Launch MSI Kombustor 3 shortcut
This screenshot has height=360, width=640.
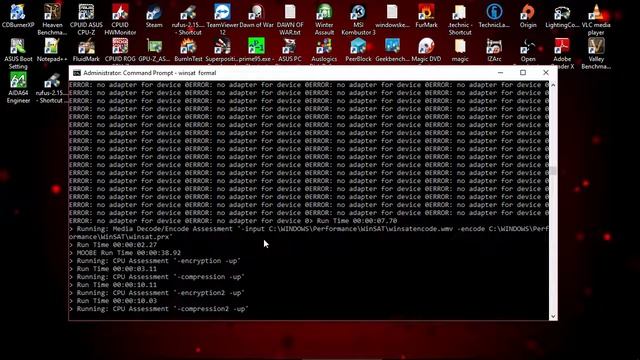[x=358, y=19]
